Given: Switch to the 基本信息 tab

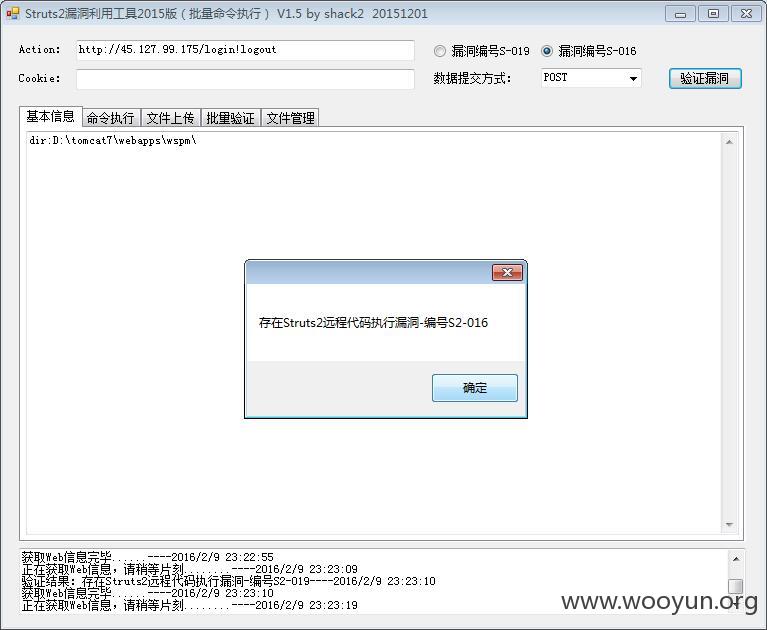Looking at the screenshot, I should pyautogui.click(x=51, y=116).
